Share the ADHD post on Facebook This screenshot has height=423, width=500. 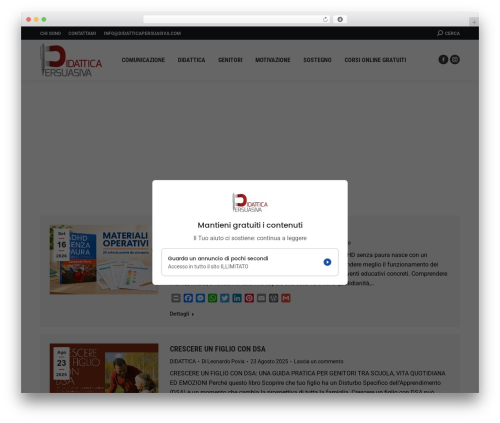pyautogui.click(x=188, y=298)
